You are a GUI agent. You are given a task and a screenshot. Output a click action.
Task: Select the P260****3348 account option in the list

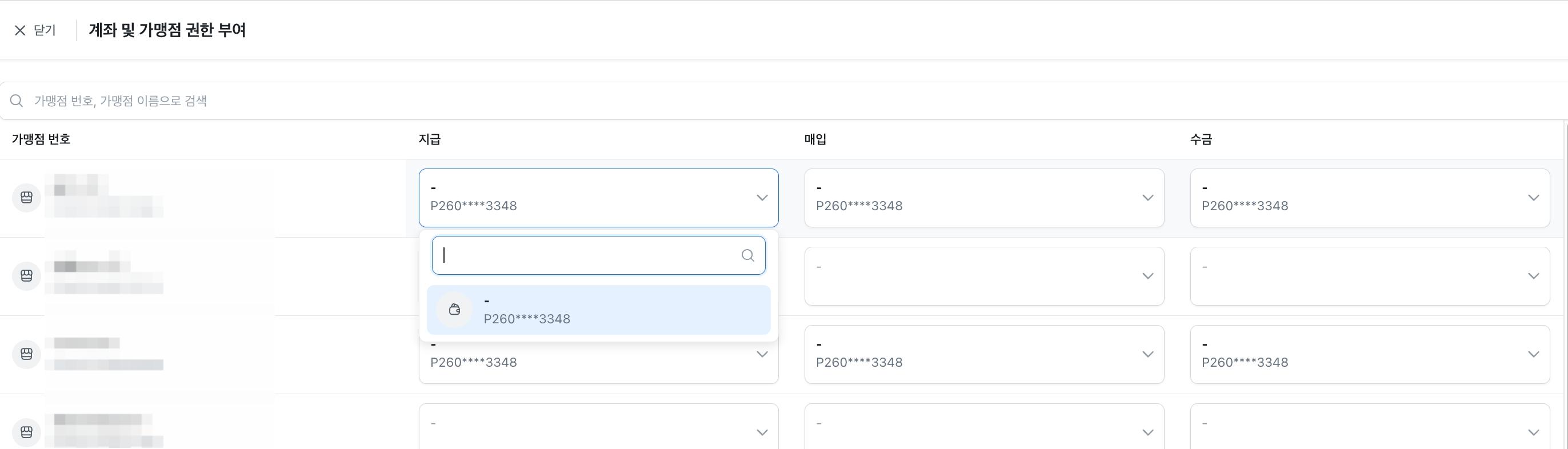[x=598, y=310]
